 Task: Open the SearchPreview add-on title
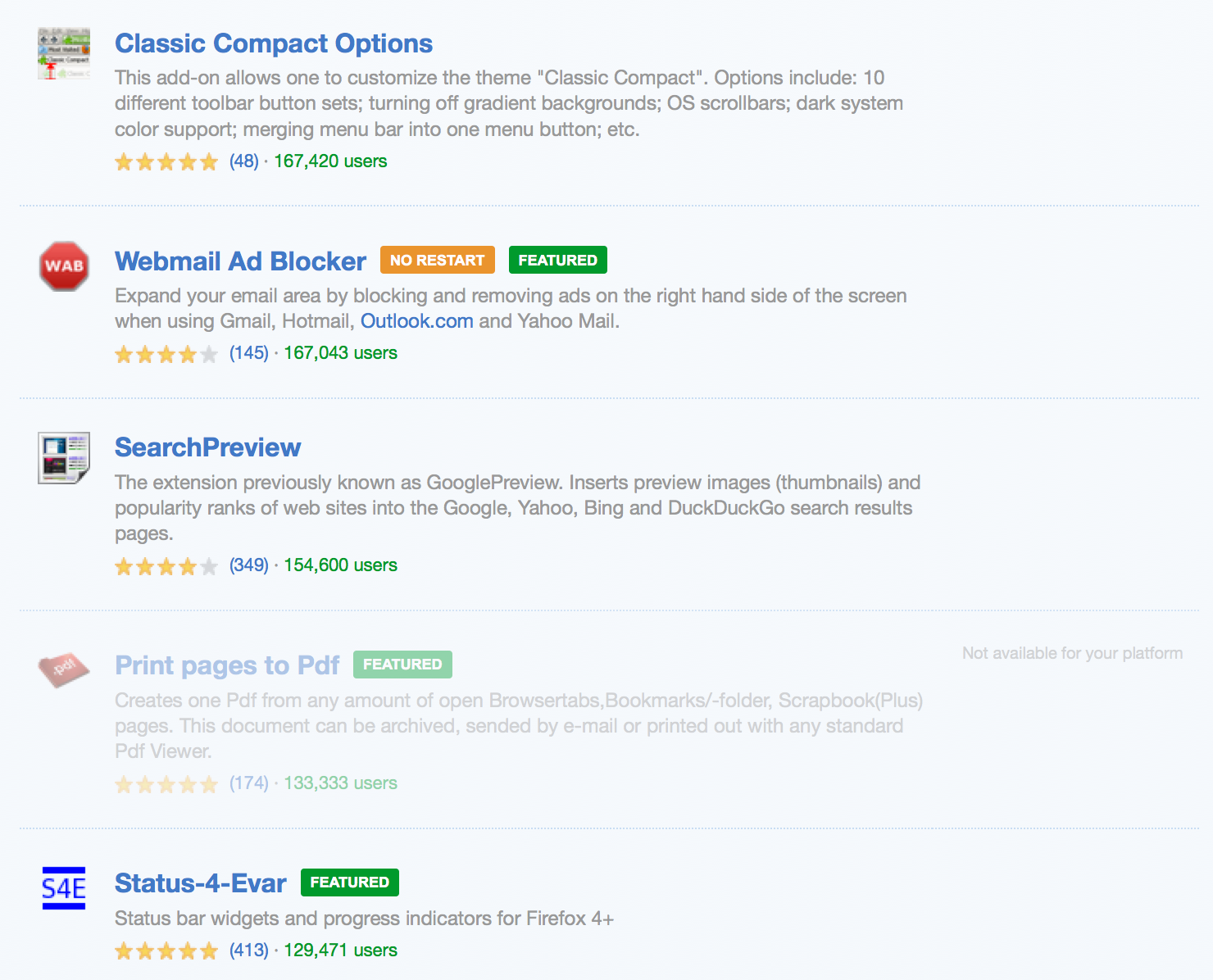pyautogui.click(x=208, y=447)
